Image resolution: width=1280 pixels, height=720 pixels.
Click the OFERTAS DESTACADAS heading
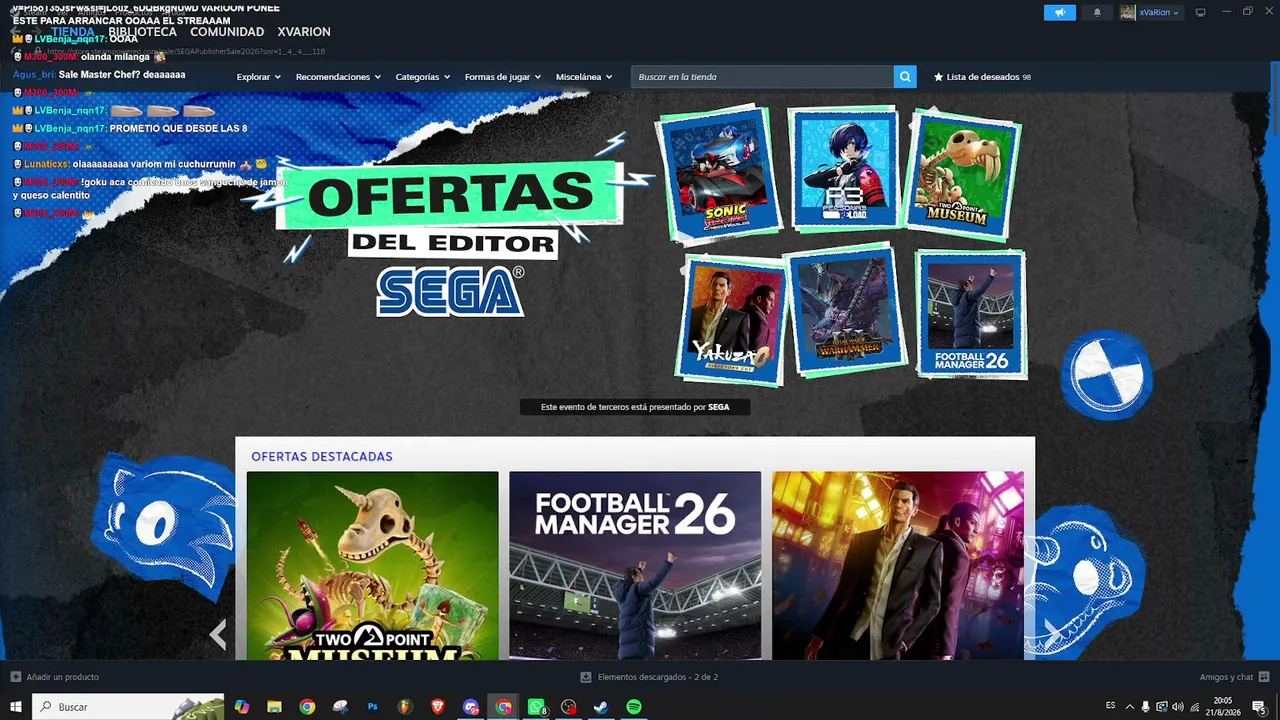pyautogui.click(x=322, y=457)
